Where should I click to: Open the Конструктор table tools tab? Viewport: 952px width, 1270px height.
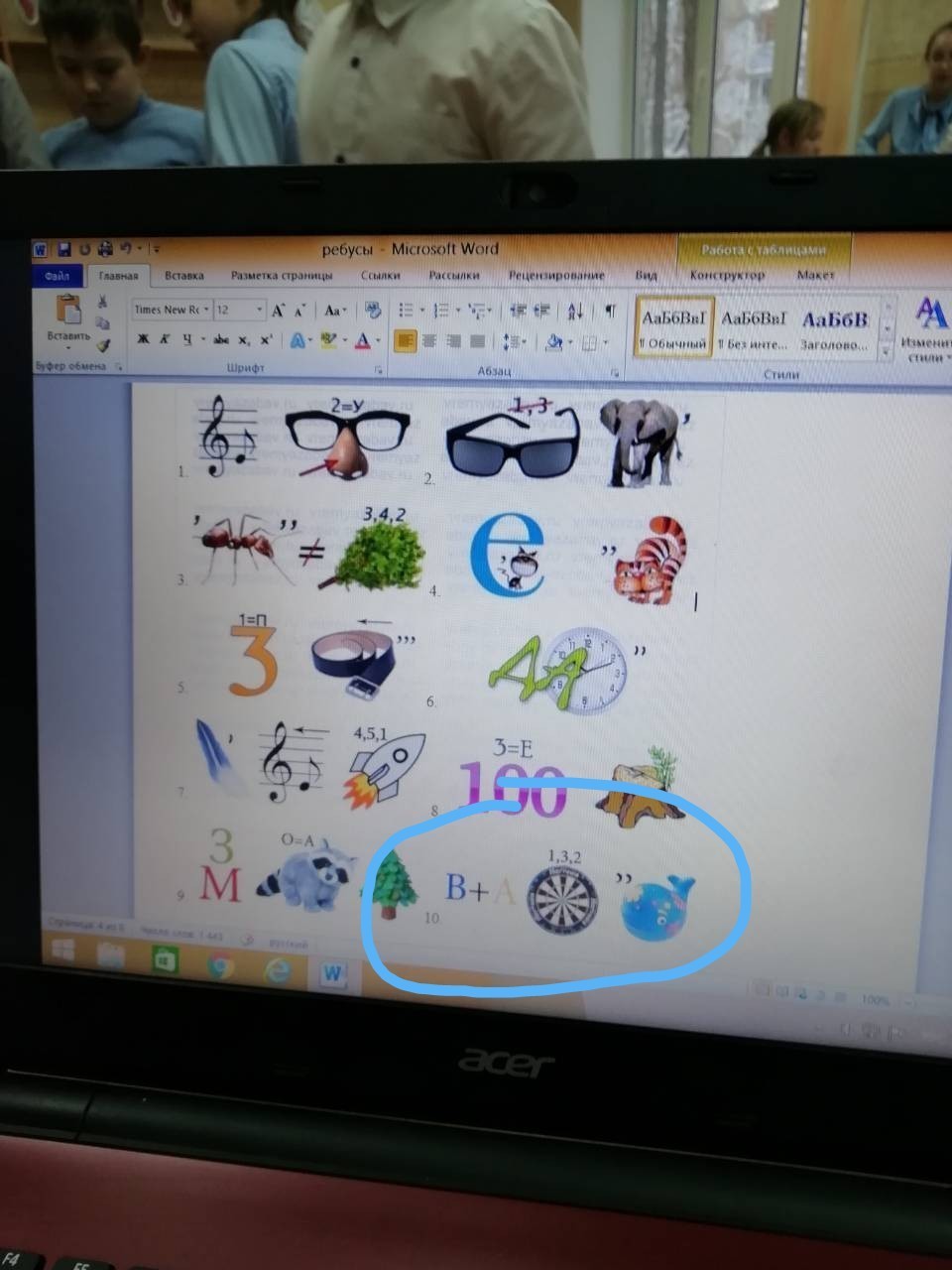[x=727, y=275]
